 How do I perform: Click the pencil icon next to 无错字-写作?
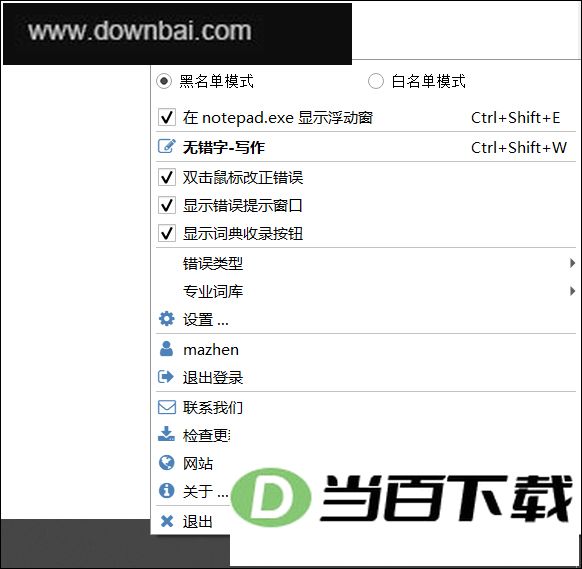click(167, 146)
